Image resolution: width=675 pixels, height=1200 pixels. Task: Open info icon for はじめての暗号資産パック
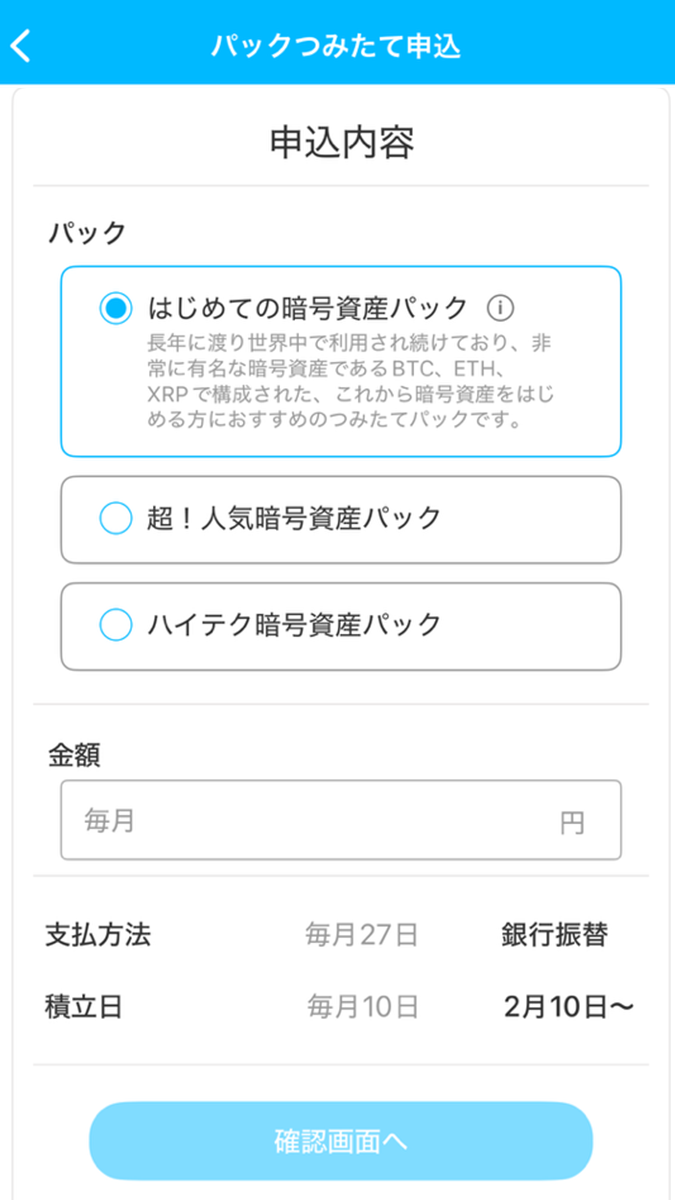[x=499, y=306]
